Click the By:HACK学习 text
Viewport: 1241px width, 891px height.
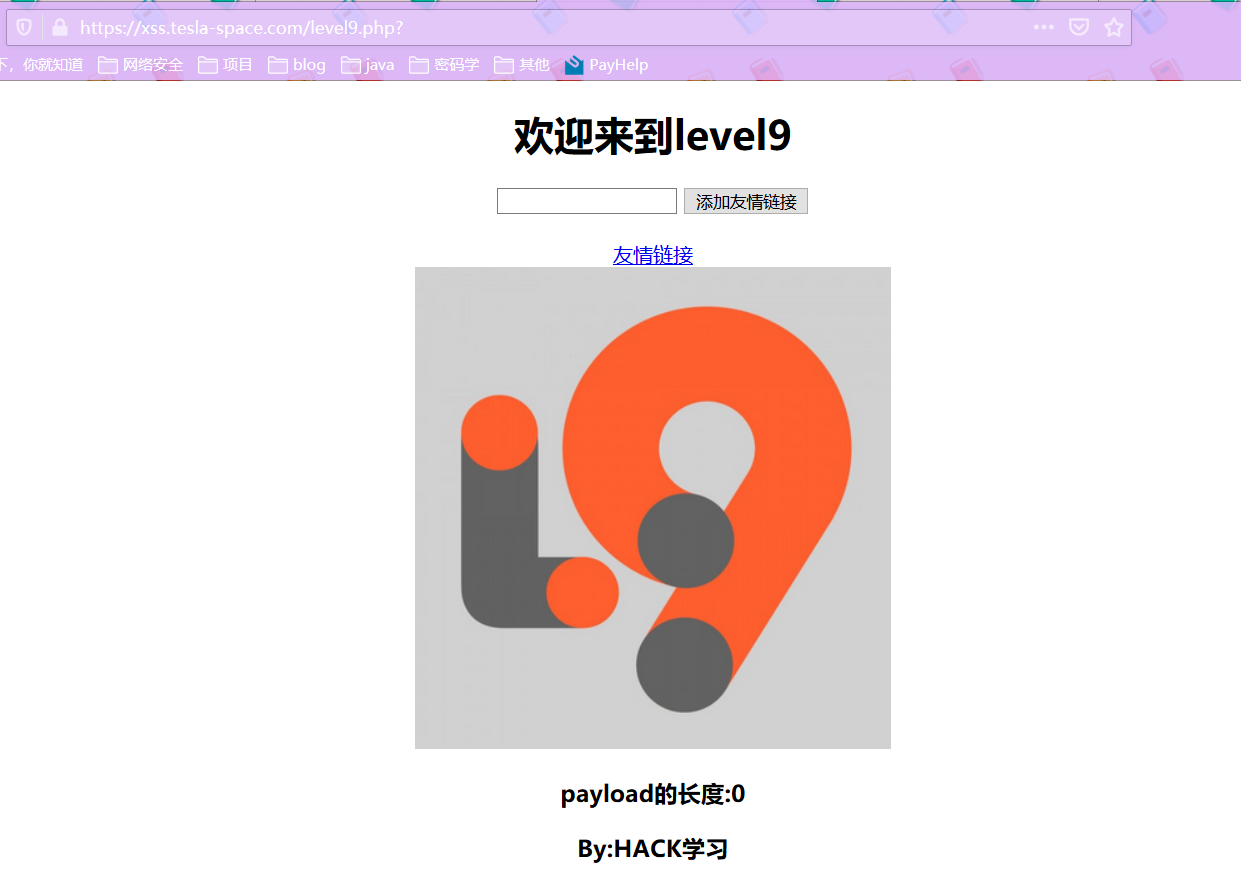[x=653, y=849]
